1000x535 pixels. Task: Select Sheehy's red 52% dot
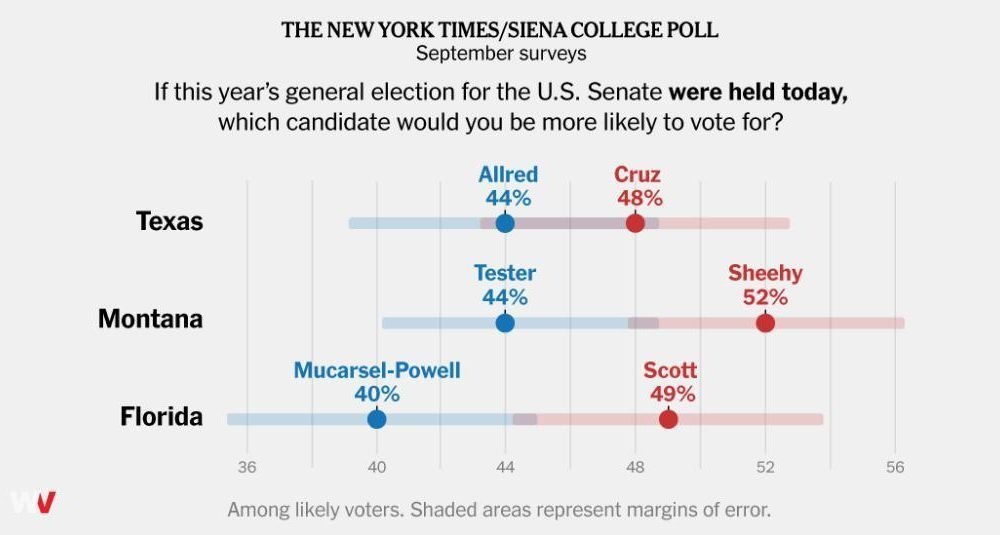[765, 323]
